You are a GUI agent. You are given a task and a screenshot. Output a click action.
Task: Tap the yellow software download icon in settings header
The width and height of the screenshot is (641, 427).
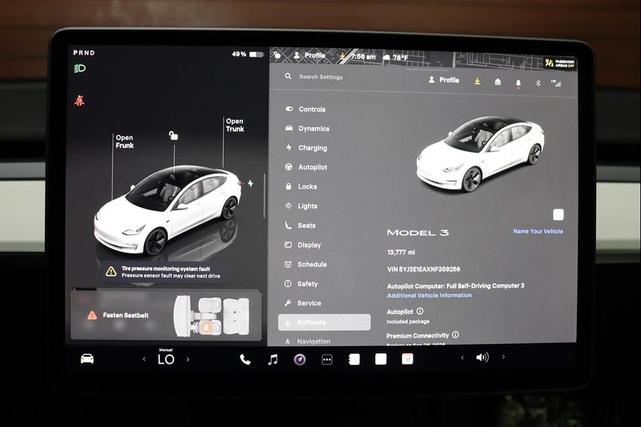click(x=477, y=81)
